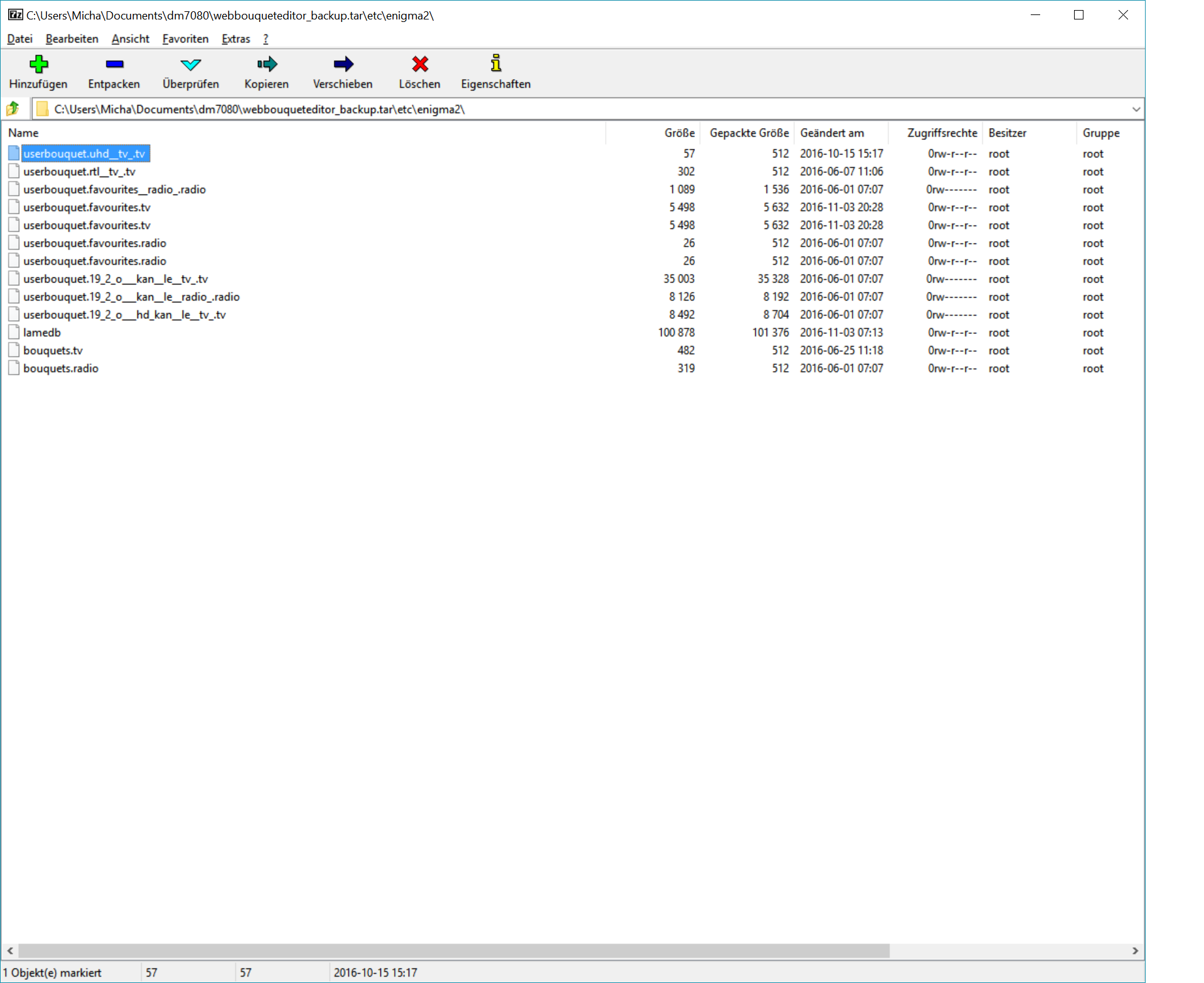Click the green plus Hinzufügen icon

38,64
